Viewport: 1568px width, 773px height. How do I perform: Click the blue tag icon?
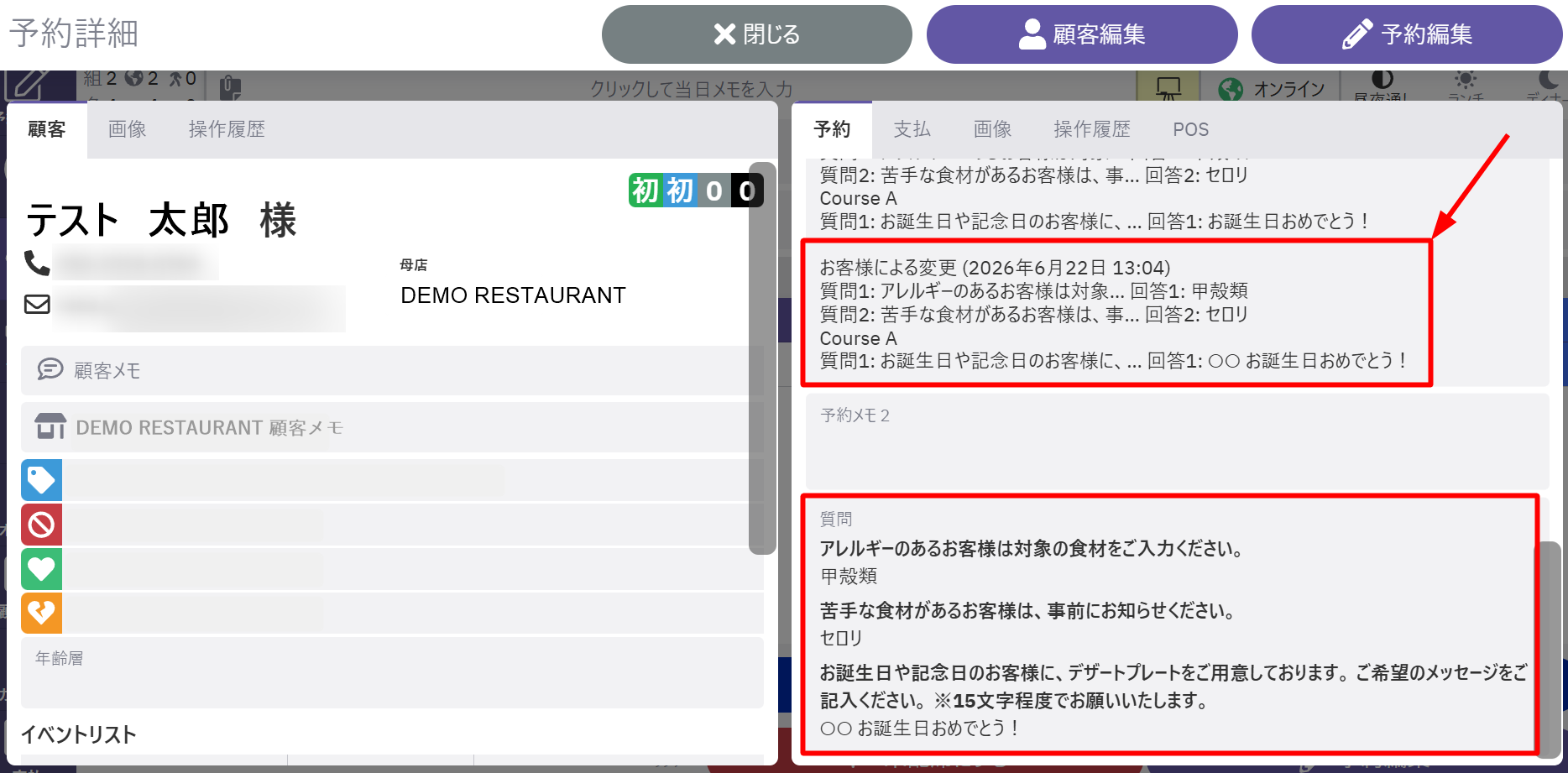(41, 480)
